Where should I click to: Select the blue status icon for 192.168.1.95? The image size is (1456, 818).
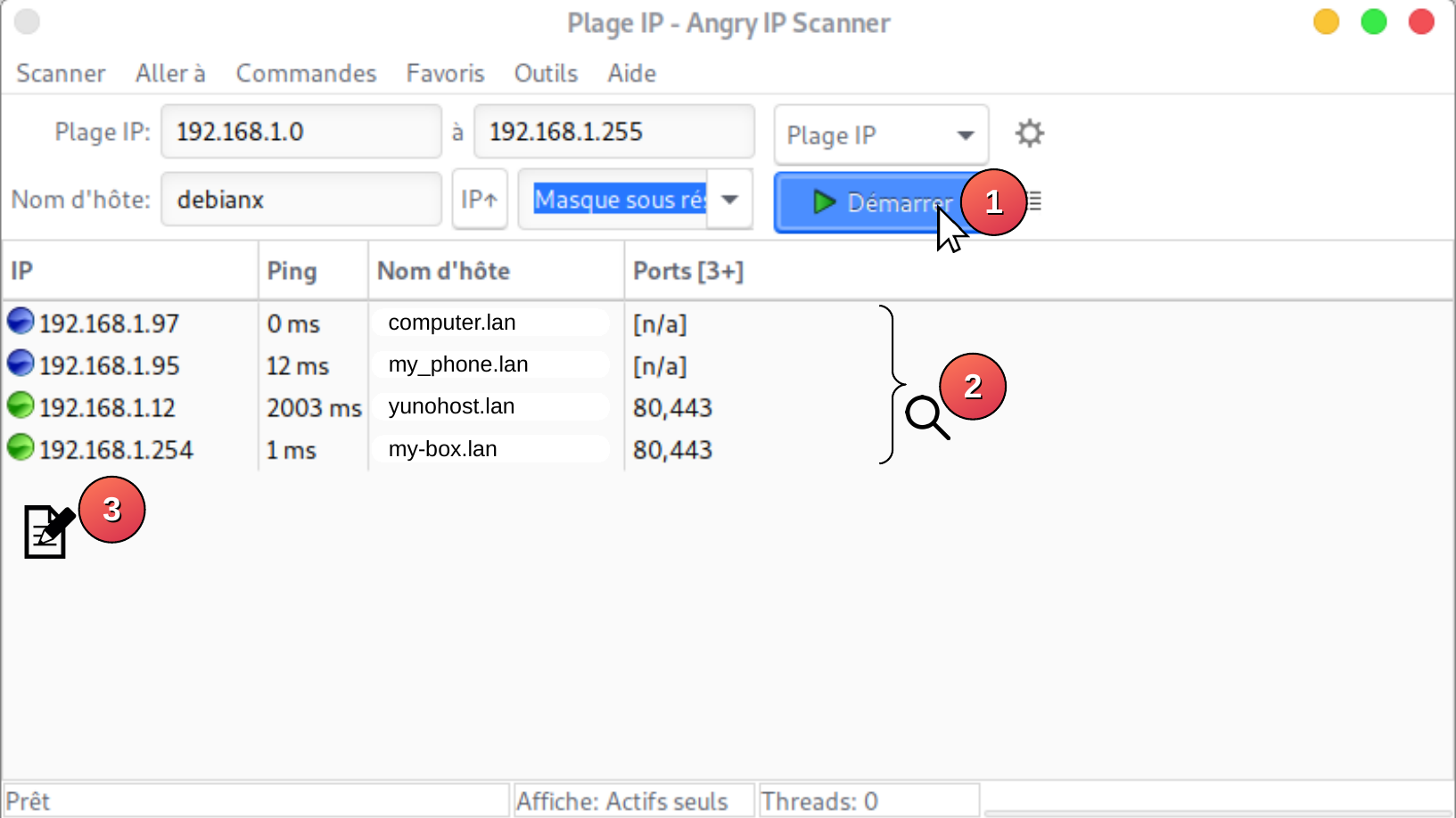pos(21,364)
